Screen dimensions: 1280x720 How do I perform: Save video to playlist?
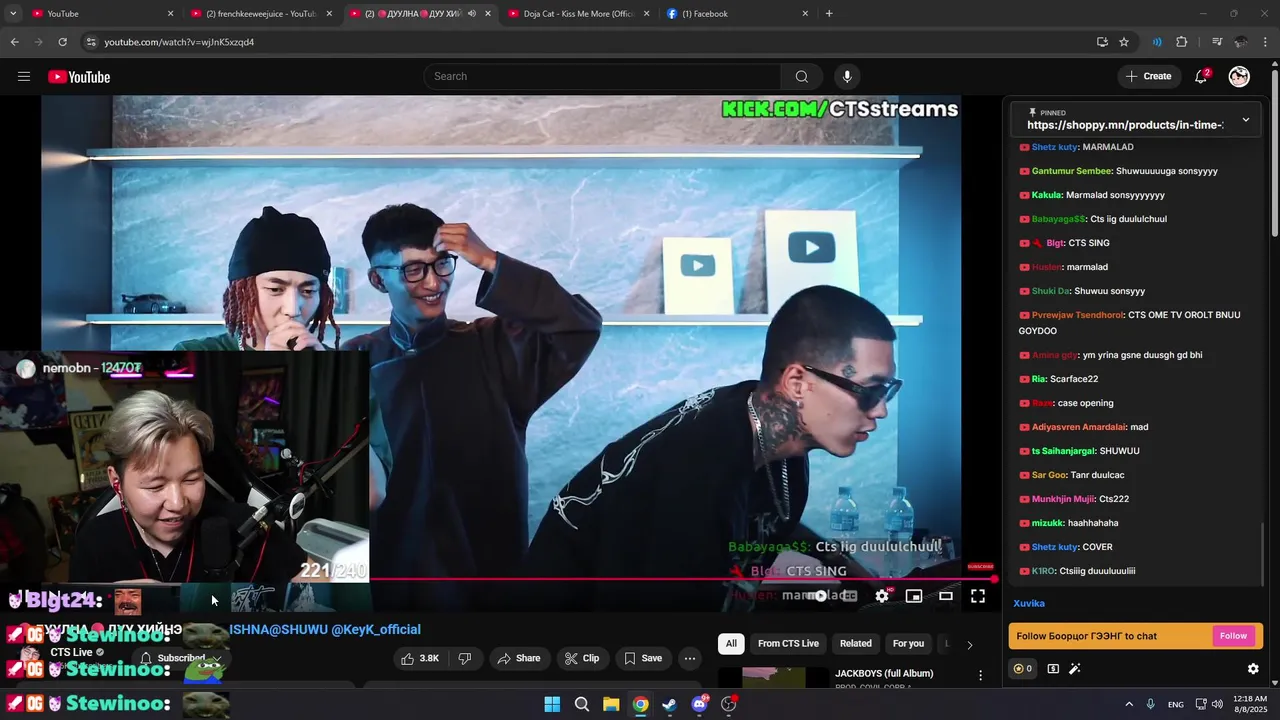pos(643,658)
